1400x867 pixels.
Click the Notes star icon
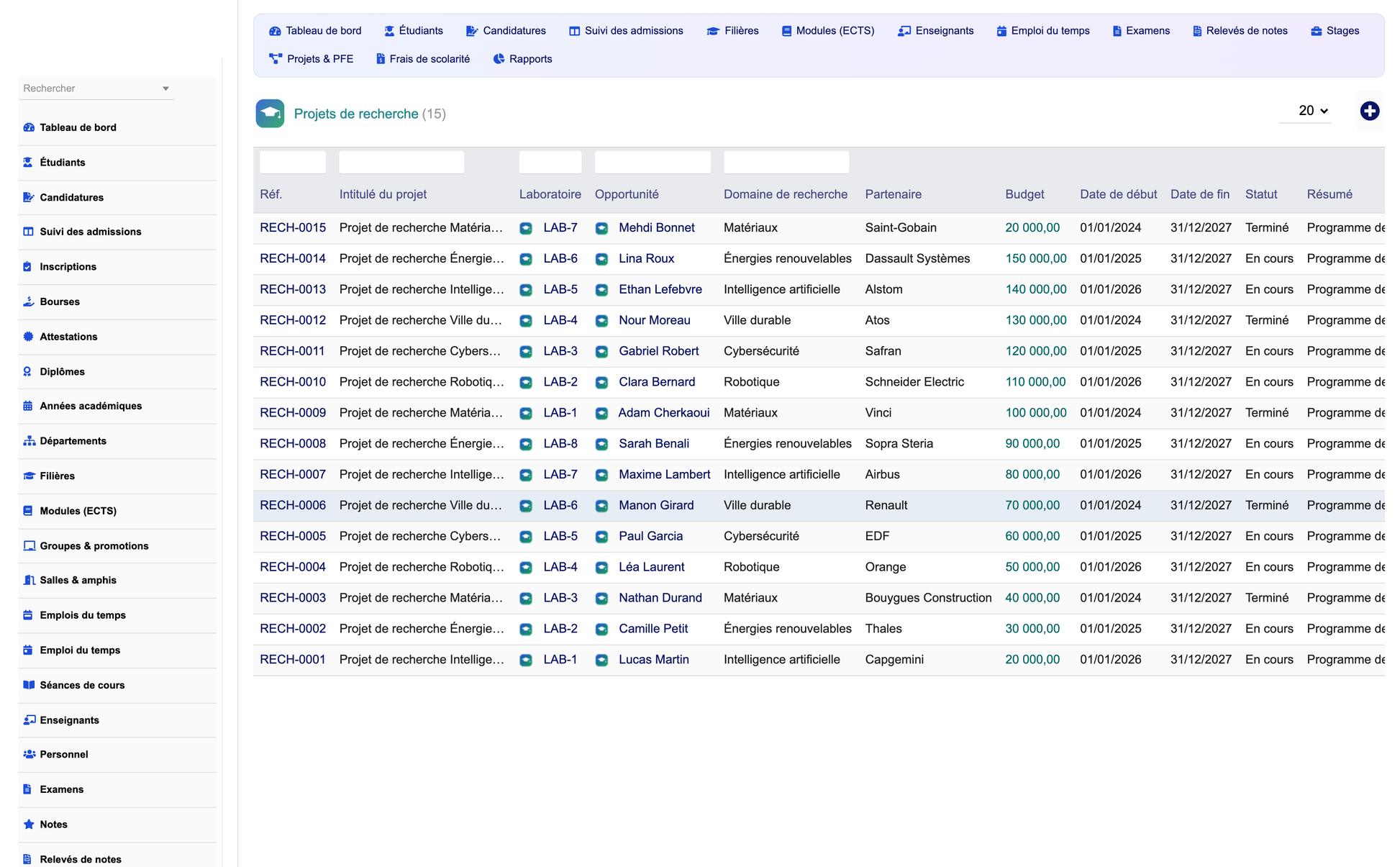point(29,825)
